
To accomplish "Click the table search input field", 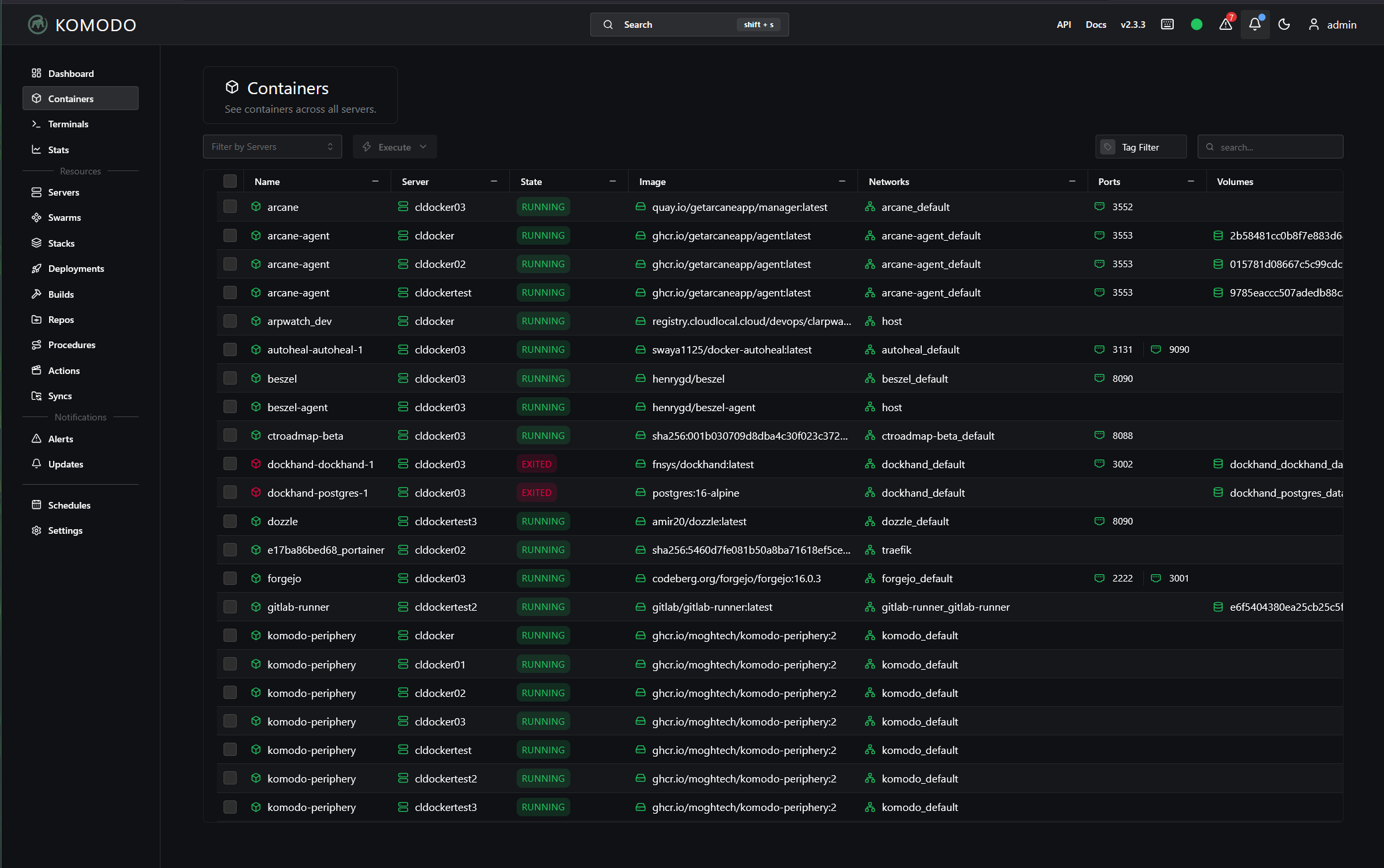I will pyautogui.click(x=1270, y=147).
